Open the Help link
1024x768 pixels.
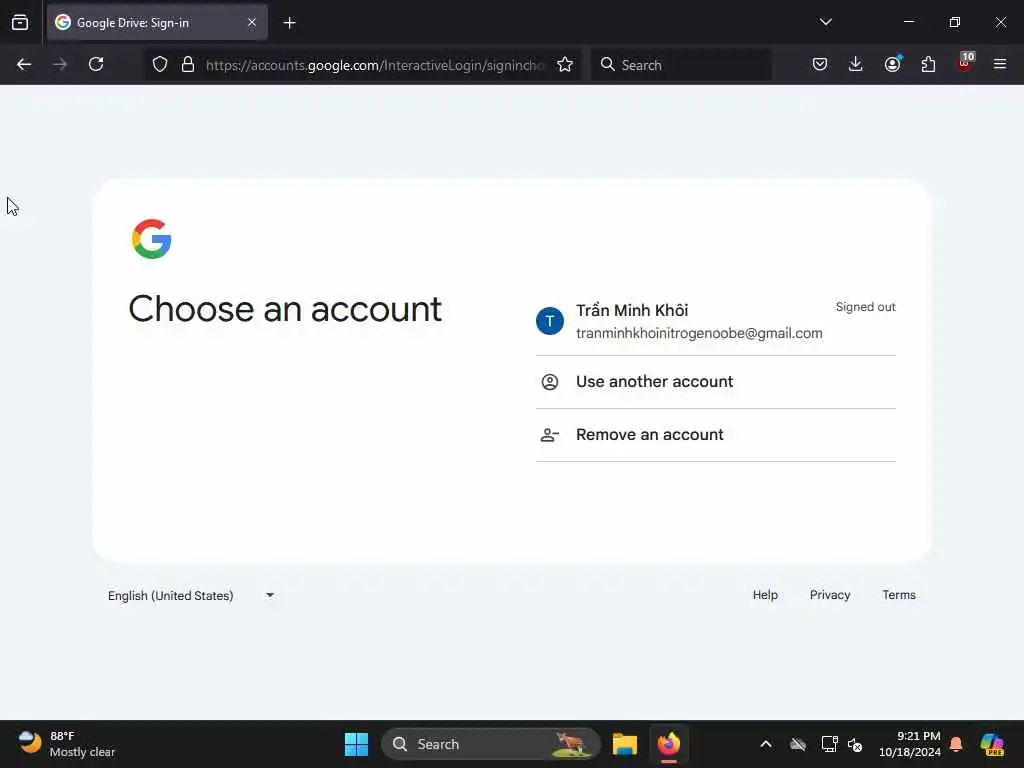tap(765, 595)
